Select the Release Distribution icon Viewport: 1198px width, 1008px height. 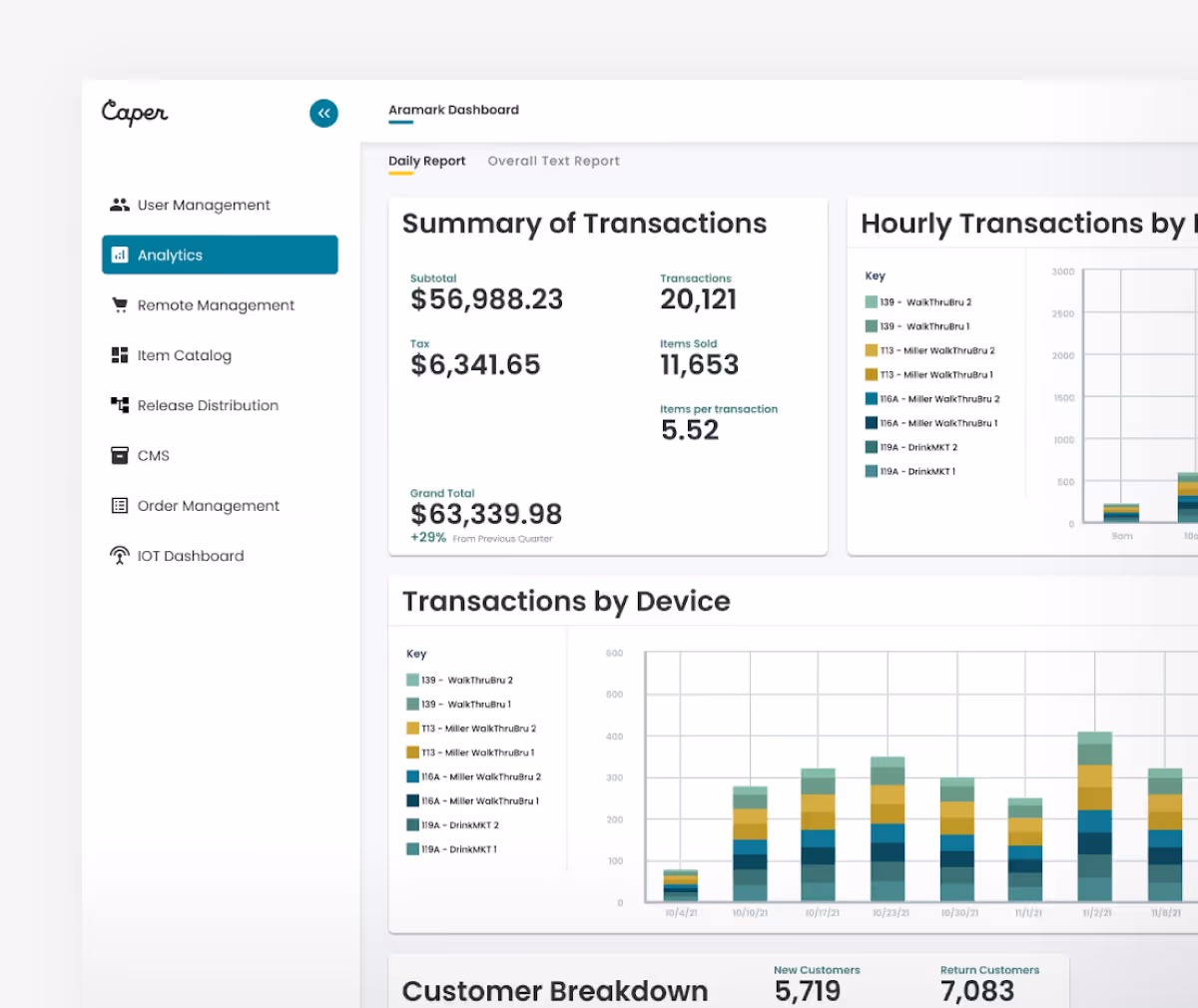pyautogui.click(x=120, y=405)
